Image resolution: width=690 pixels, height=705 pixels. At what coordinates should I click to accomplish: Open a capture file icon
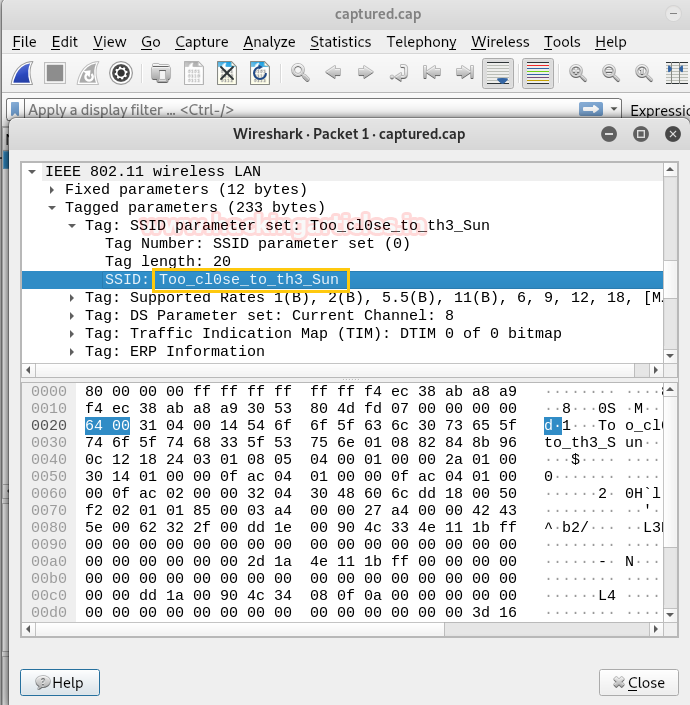click(x=160, y=73)
